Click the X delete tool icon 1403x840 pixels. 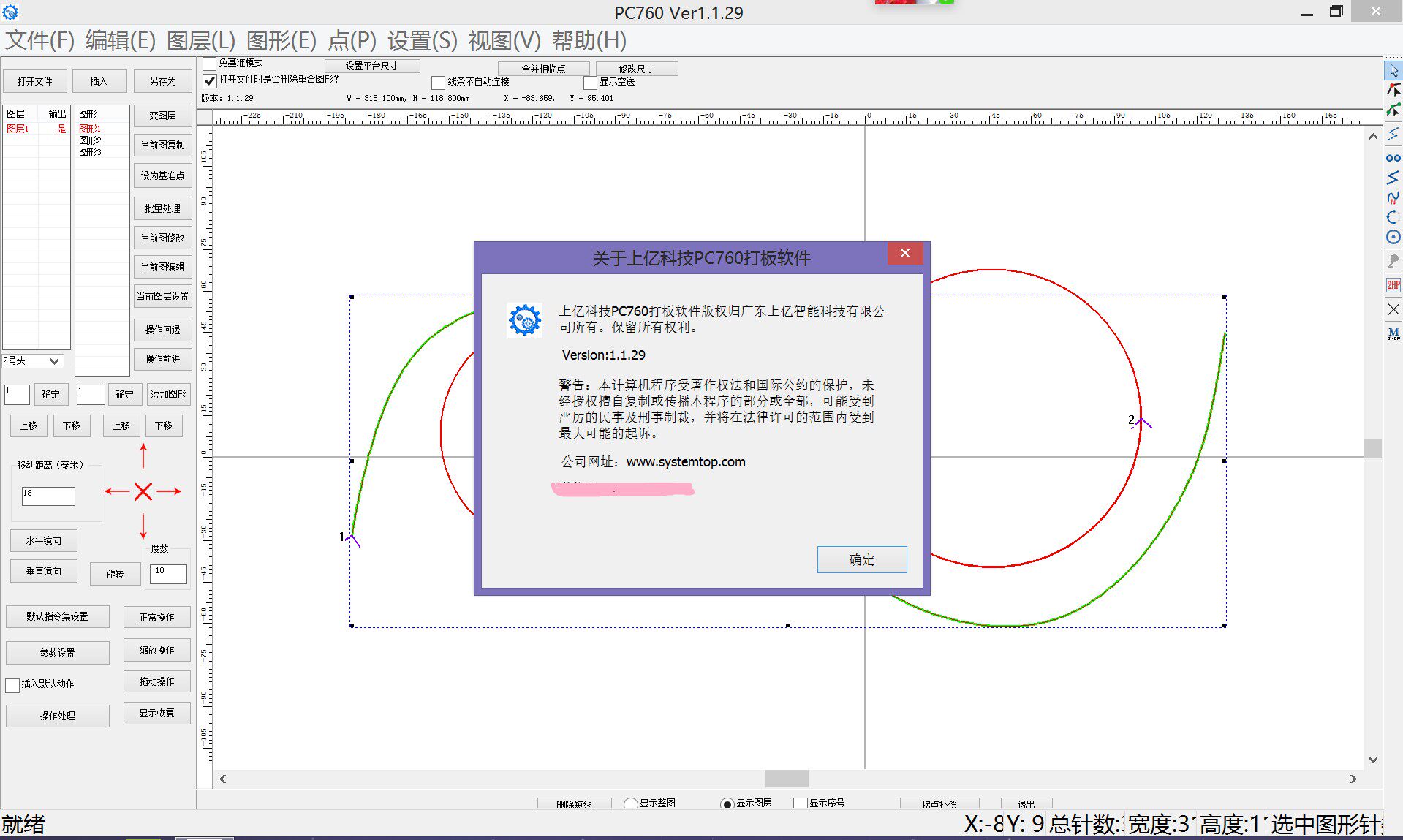(x=1393, y=310)
